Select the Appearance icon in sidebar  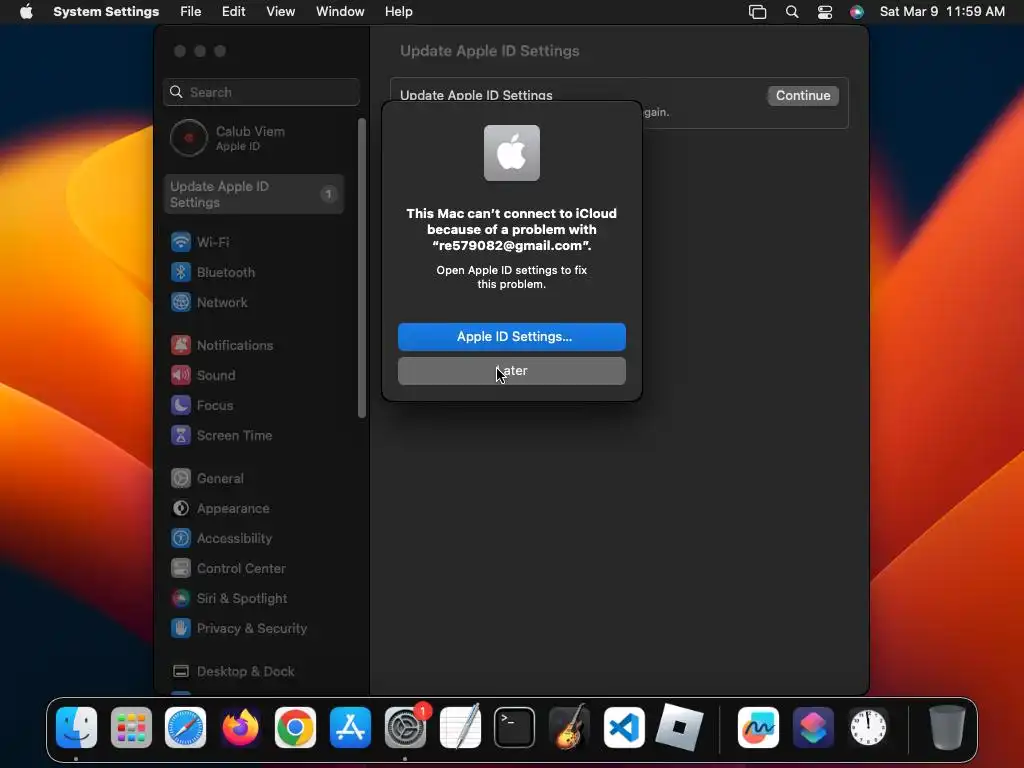point(181,508)
